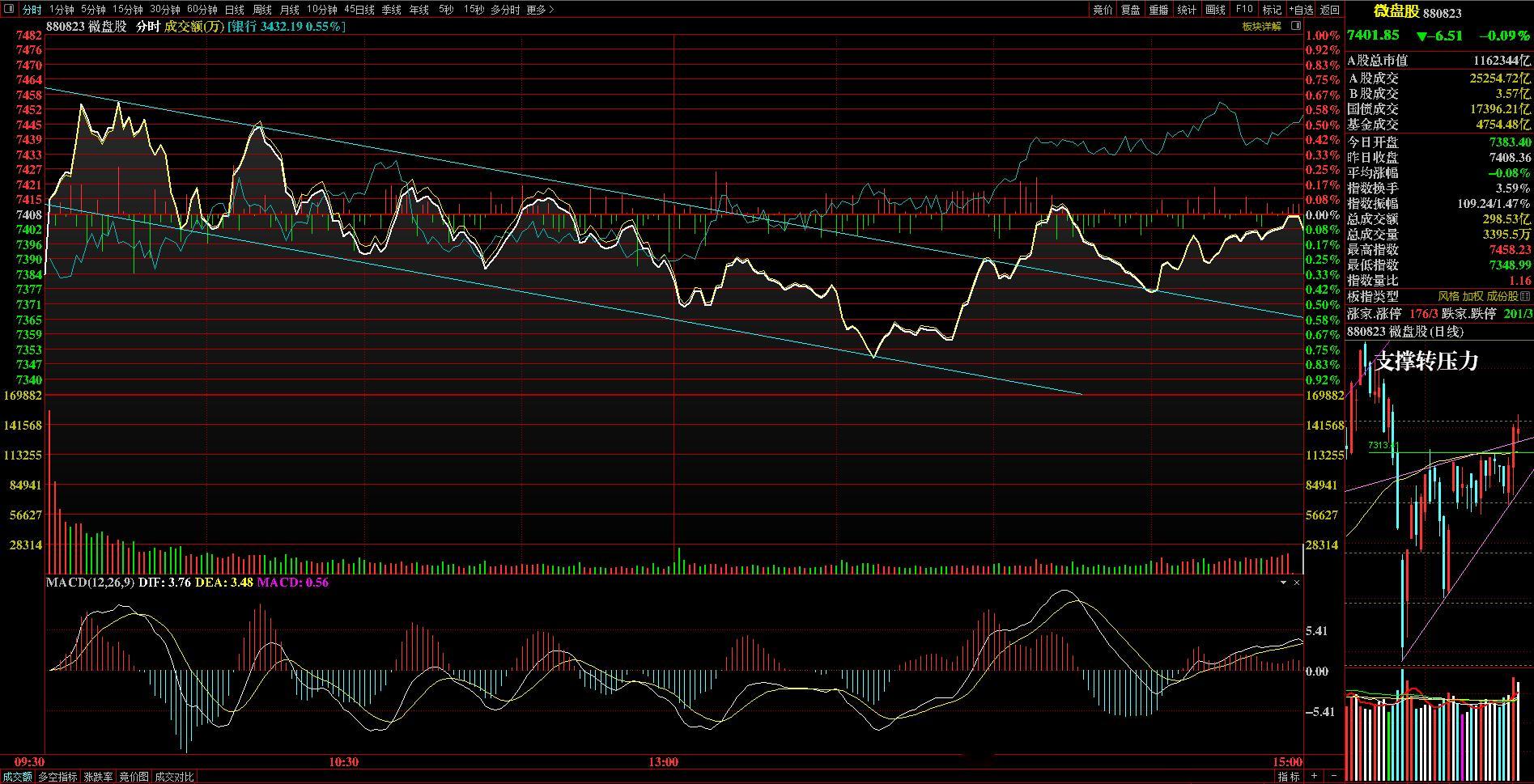Click the 银行 overlay index label

[287, 27]
